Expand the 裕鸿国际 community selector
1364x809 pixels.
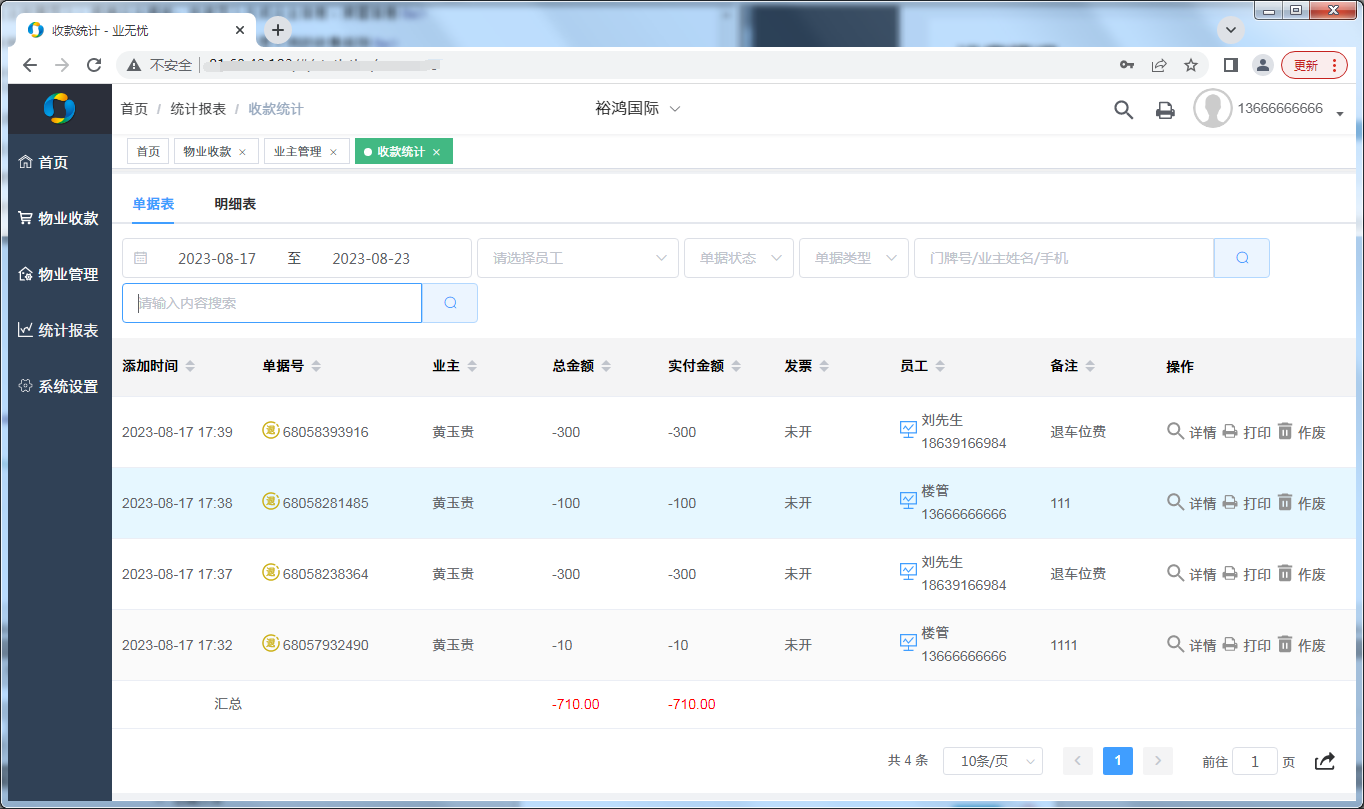pos(637,108)
